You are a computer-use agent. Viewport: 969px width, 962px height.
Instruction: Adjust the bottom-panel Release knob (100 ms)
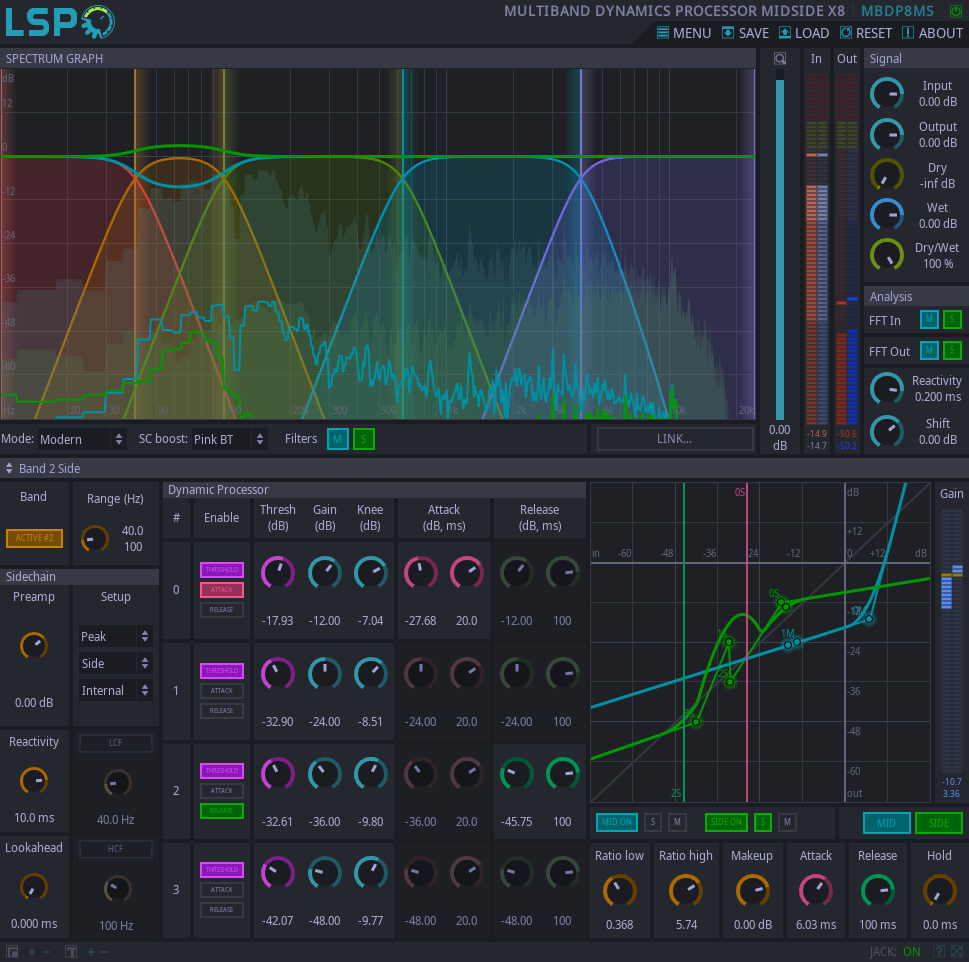click(x=878, y=891)
